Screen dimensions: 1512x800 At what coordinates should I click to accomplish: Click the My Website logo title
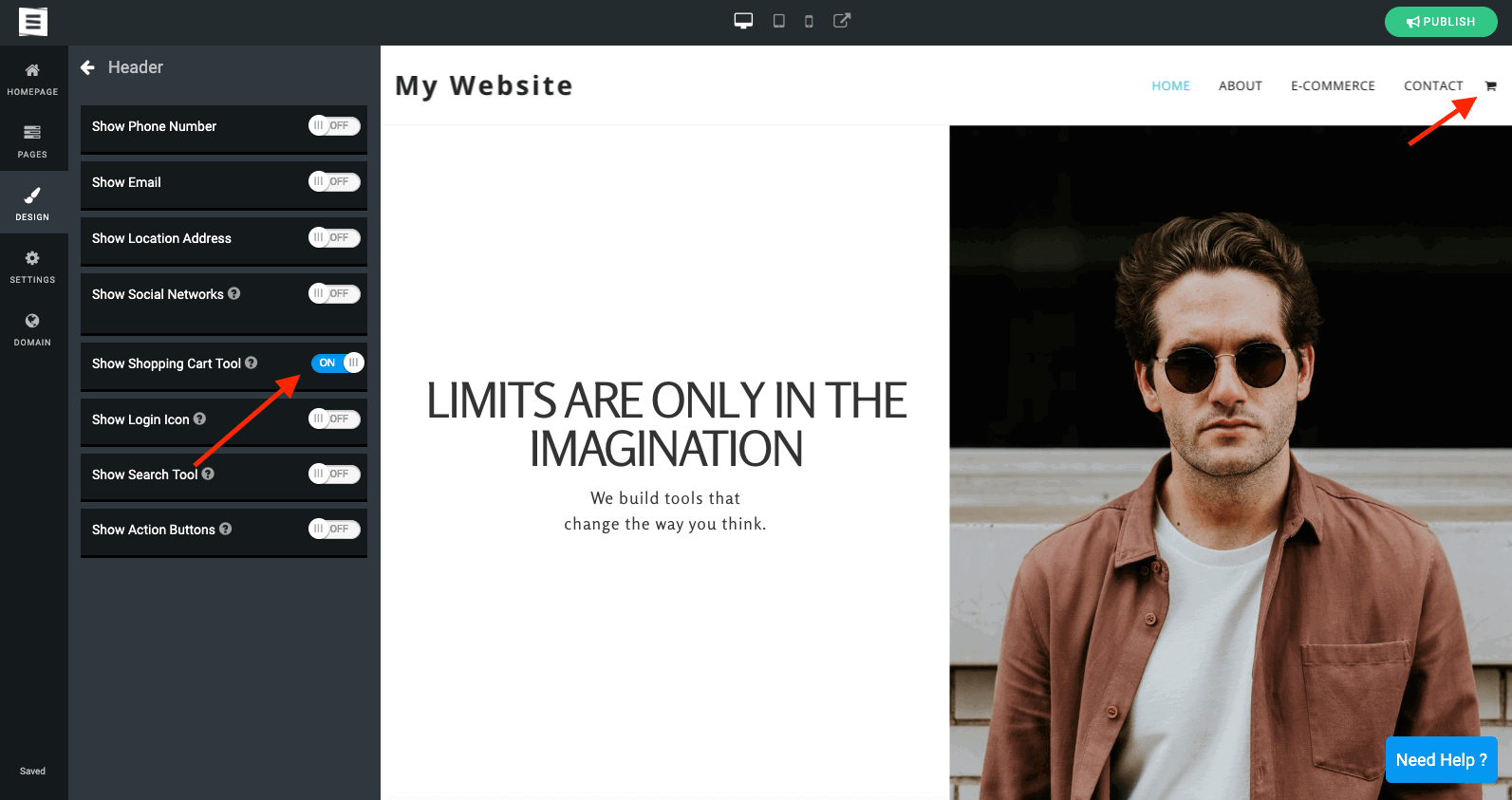point(484,85)
